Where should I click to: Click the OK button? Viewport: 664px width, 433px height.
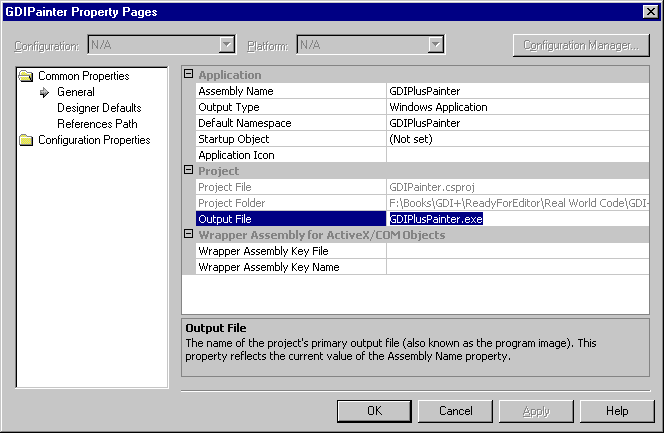(374, 411)
